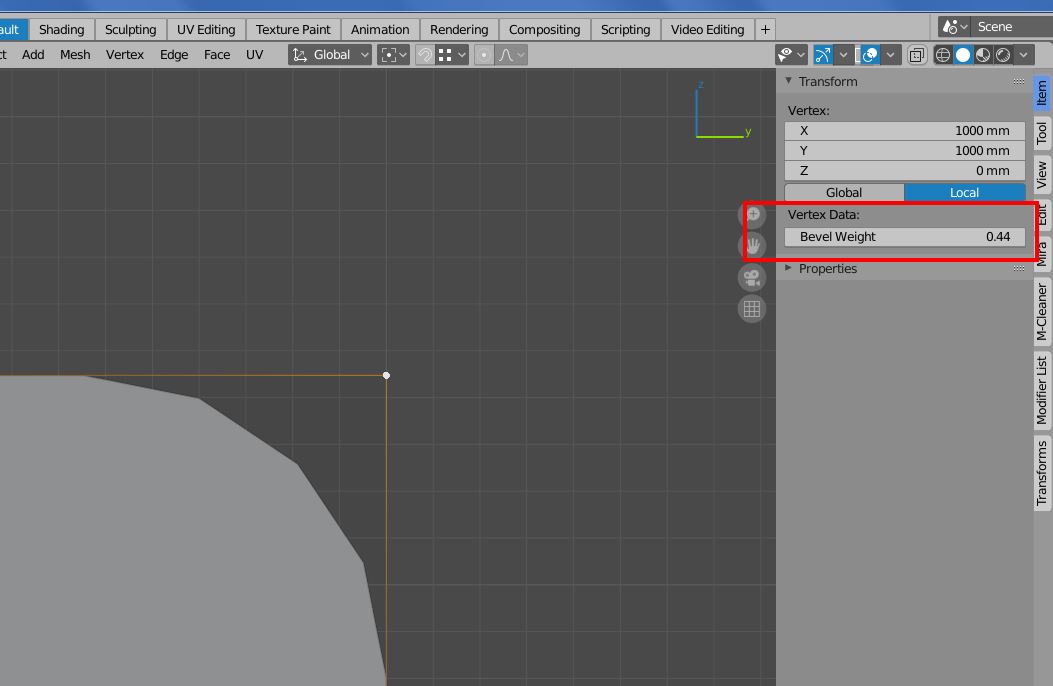Open the Vertex menu
Image resolution: width=1053 pixels, height=686 pixels.
125,55
